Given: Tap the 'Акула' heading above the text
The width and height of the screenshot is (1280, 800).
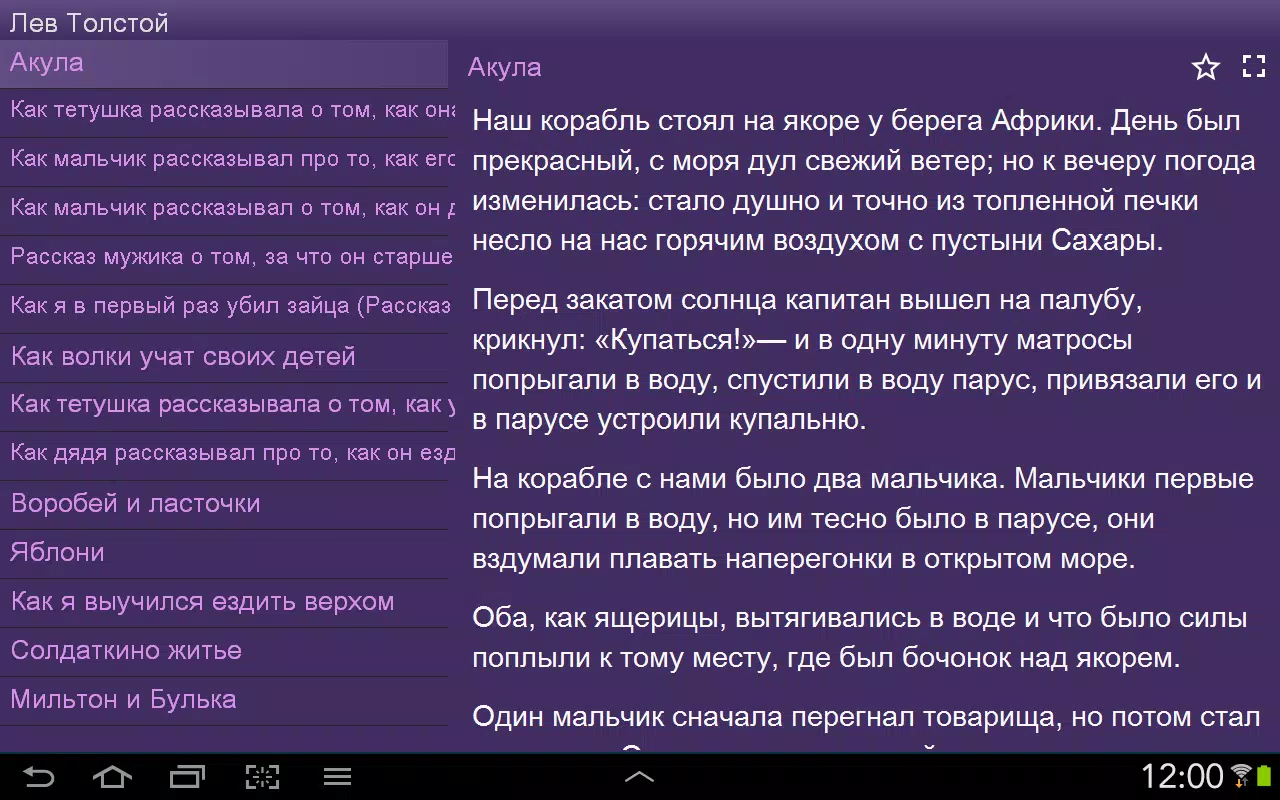Looking at the screenshot, I should click(505, 68).
